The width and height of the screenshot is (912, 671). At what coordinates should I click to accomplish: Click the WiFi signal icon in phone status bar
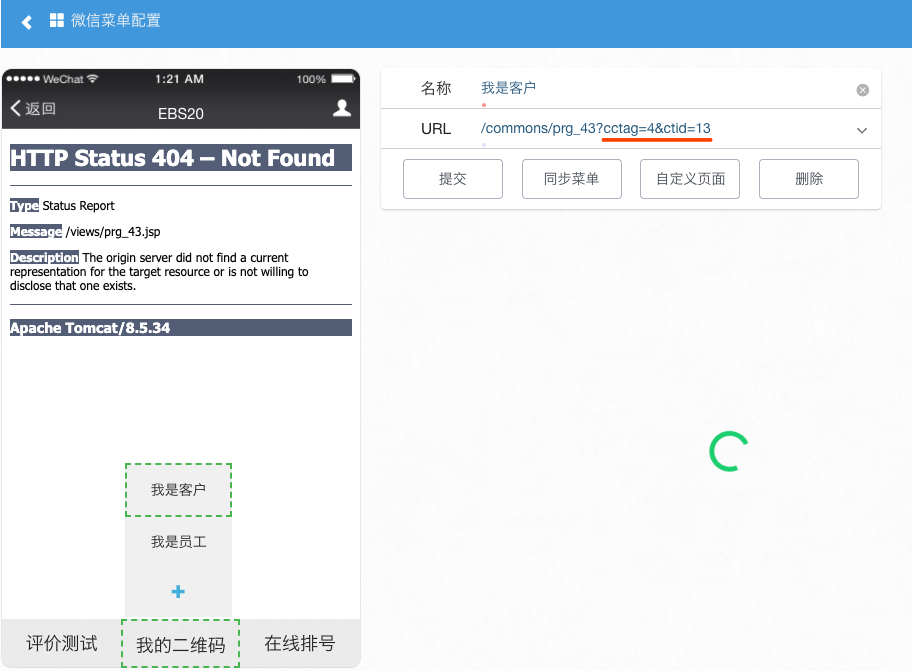coord(93,79)
